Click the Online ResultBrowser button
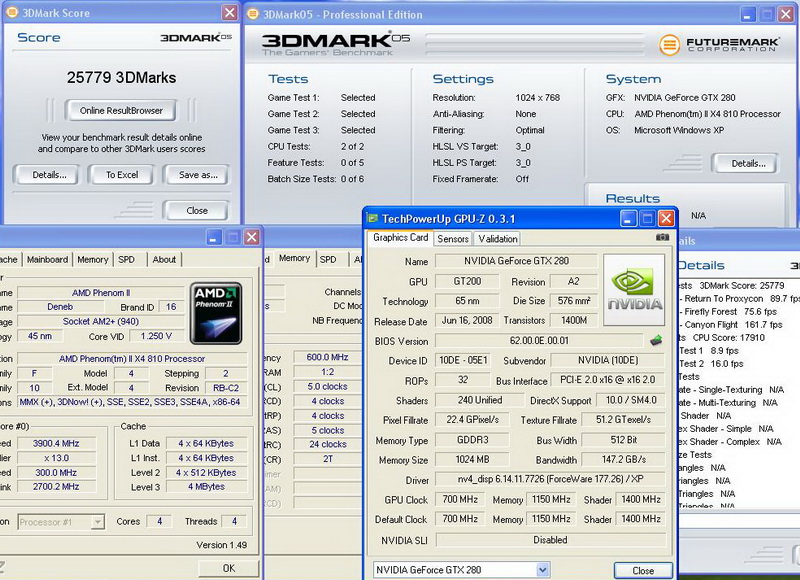 coord(121,111)
